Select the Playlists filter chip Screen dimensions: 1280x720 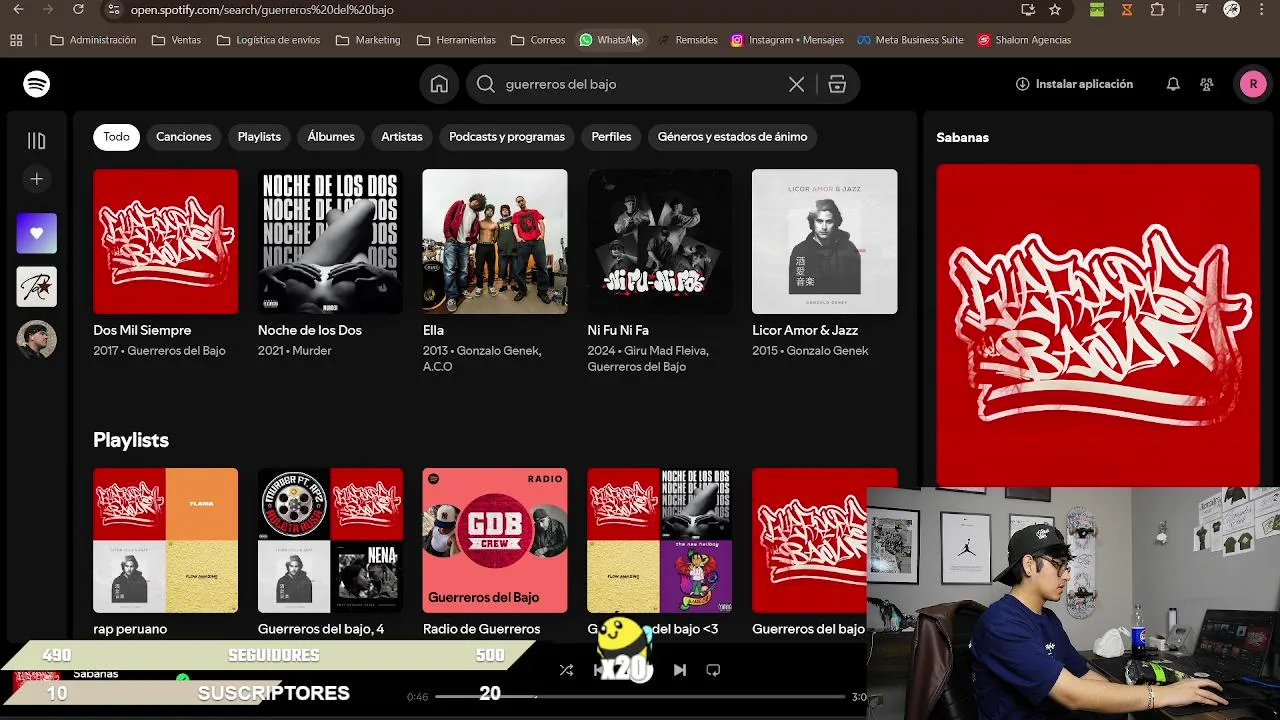259,137
